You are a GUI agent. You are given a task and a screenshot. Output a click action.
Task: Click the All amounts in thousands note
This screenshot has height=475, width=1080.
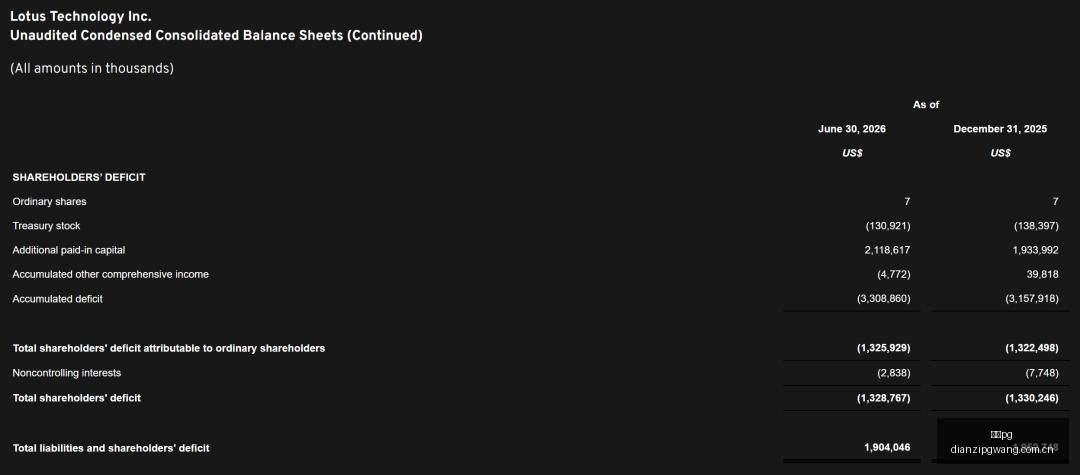(x=92, y=69)
